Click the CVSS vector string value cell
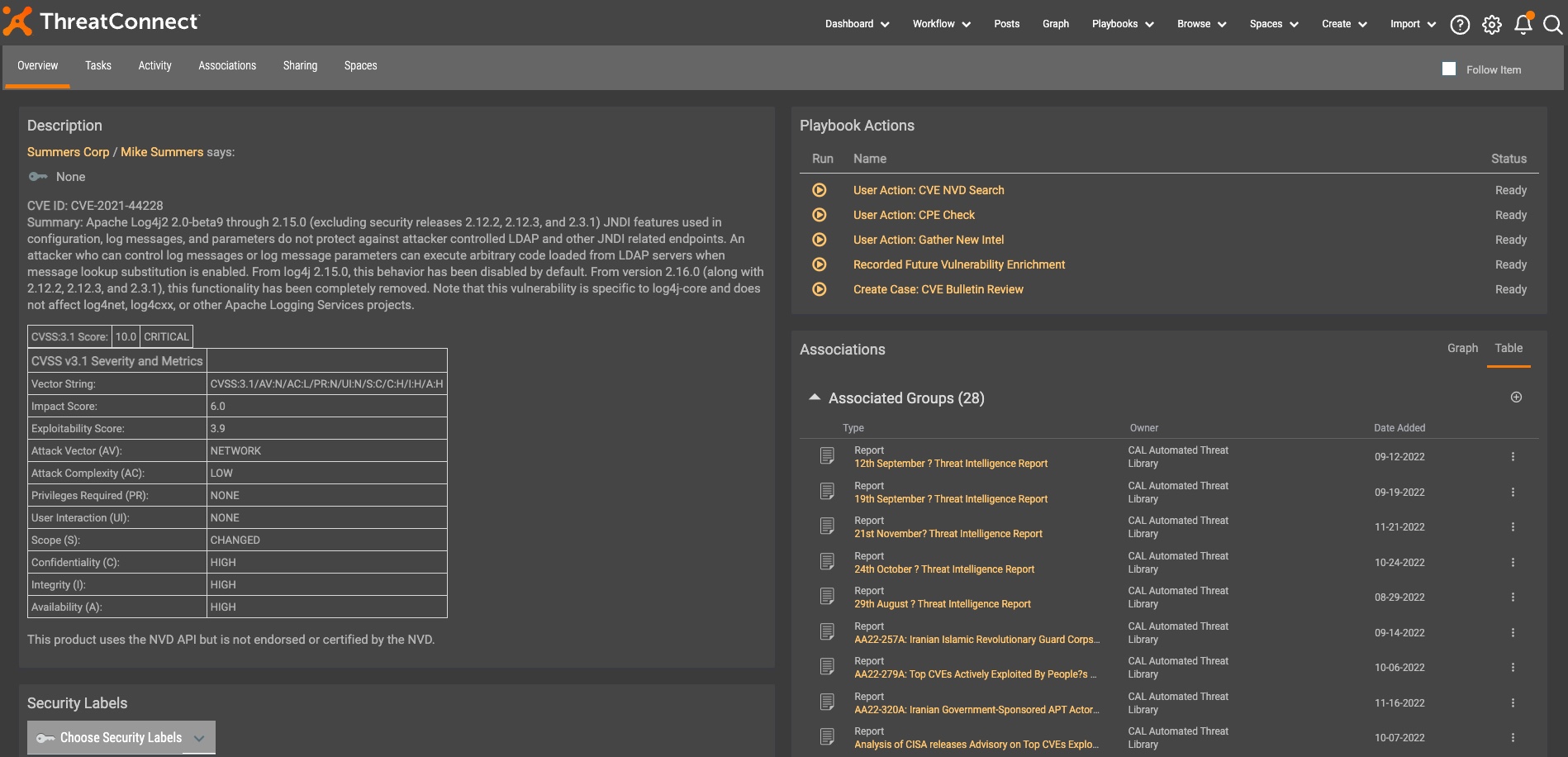The width and height of the screenshot is (1568, 757). tap(326, 383)
